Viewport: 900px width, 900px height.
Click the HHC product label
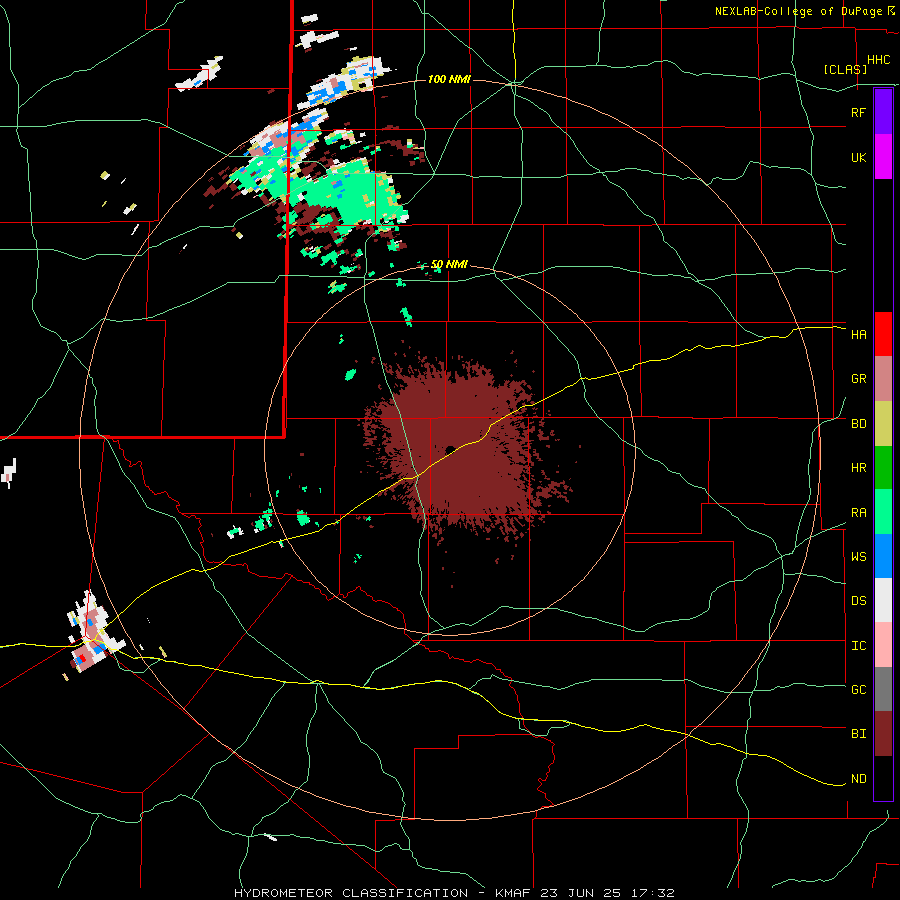[x=879, y=60]
